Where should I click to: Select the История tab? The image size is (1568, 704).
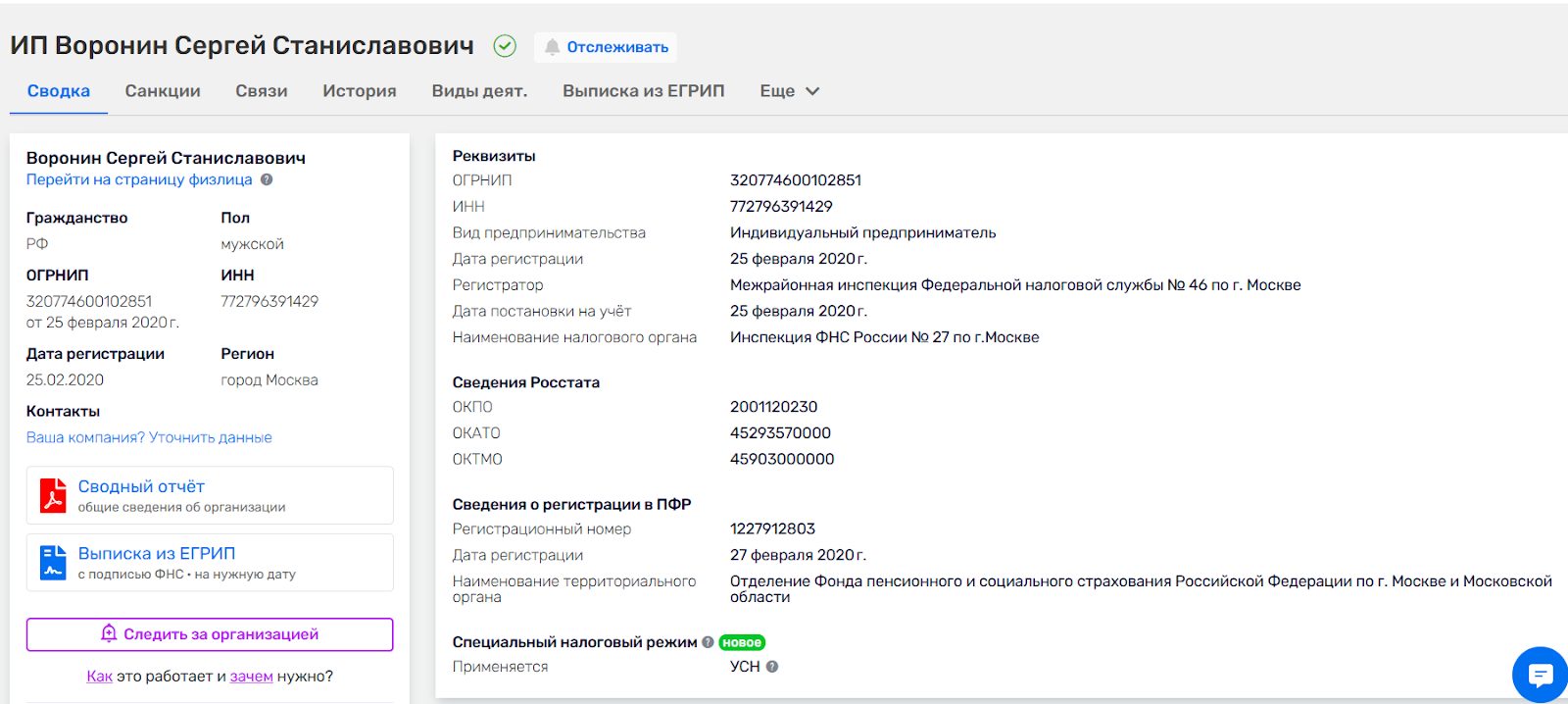(x=360, y=91)
